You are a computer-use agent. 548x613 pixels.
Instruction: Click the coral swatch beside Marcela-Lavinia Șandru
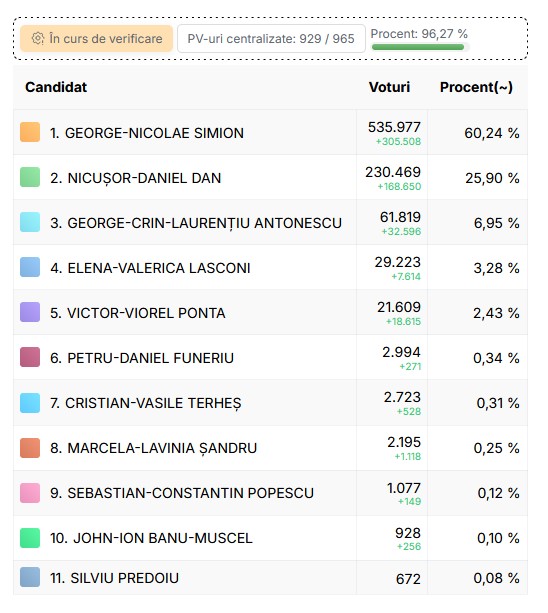click(30, 448)
